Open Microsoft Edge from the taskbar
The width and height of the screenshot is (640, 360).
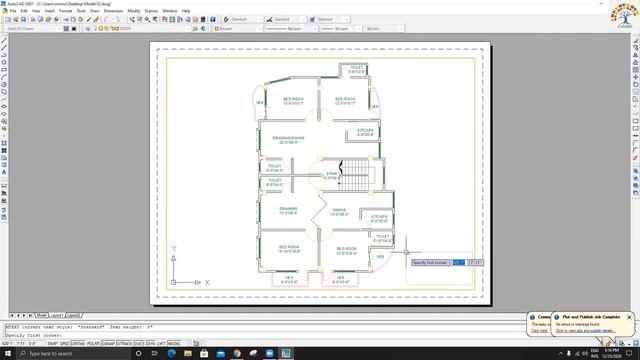(171, 353)
